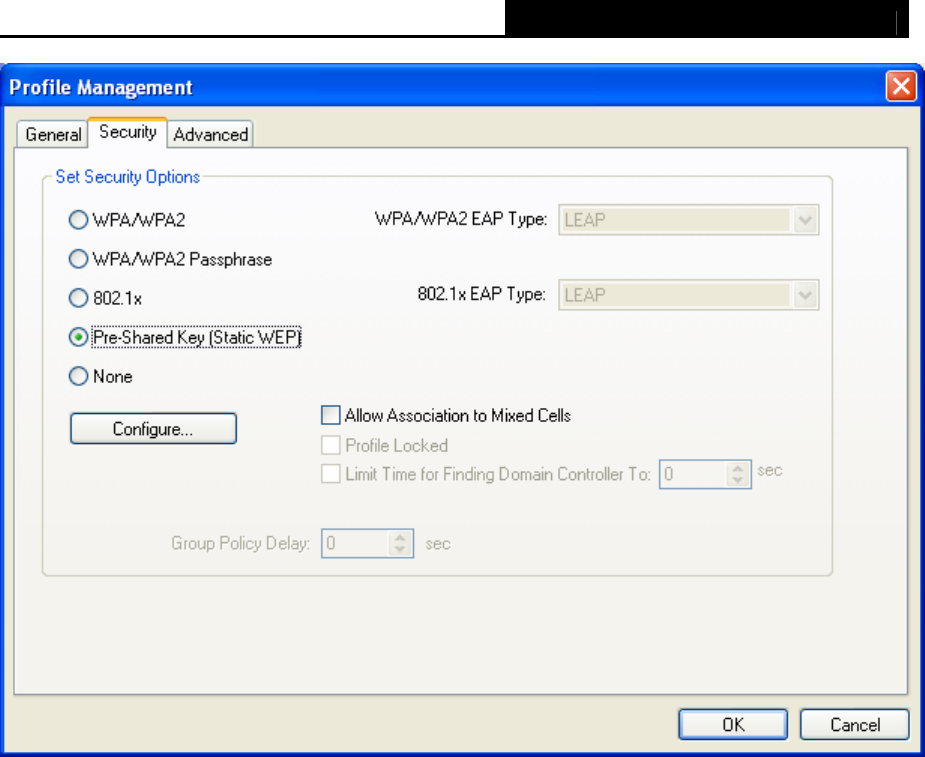925x757 pixels.
Task: Close the Profile Management dialog
Action: point(901,87)
